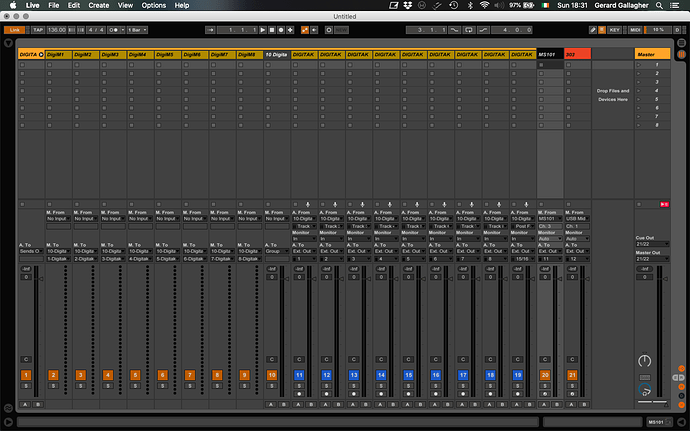690x431 pixels.
Task: Click the Session Record circle button
Action: click(329, 30)
